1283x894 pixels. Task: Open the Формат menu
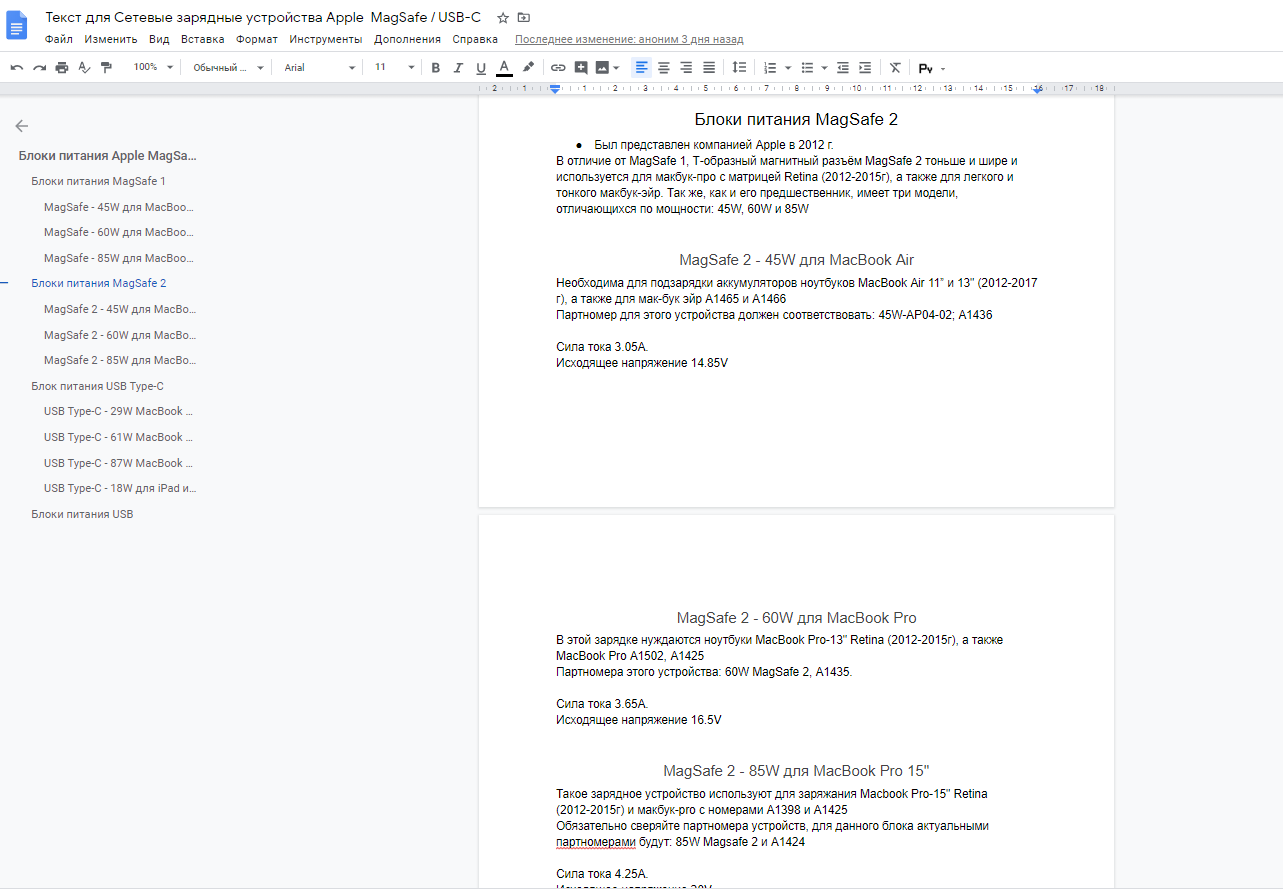point(257,40)
